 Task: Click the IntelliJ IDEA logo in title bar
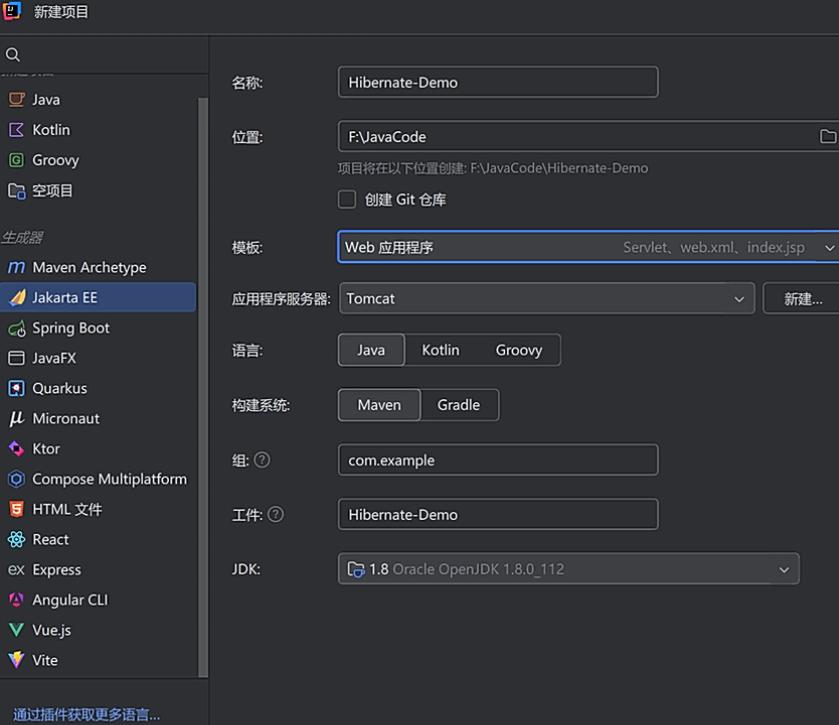tap(12, 11)
